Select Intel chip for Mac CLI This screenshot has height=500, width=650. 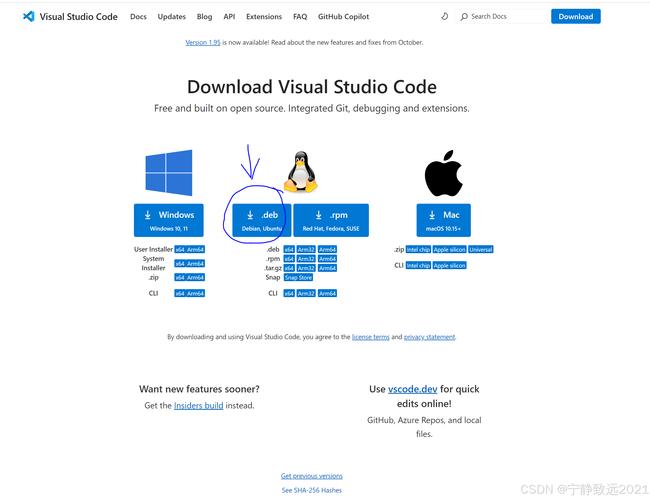click(x=418, y=265)
